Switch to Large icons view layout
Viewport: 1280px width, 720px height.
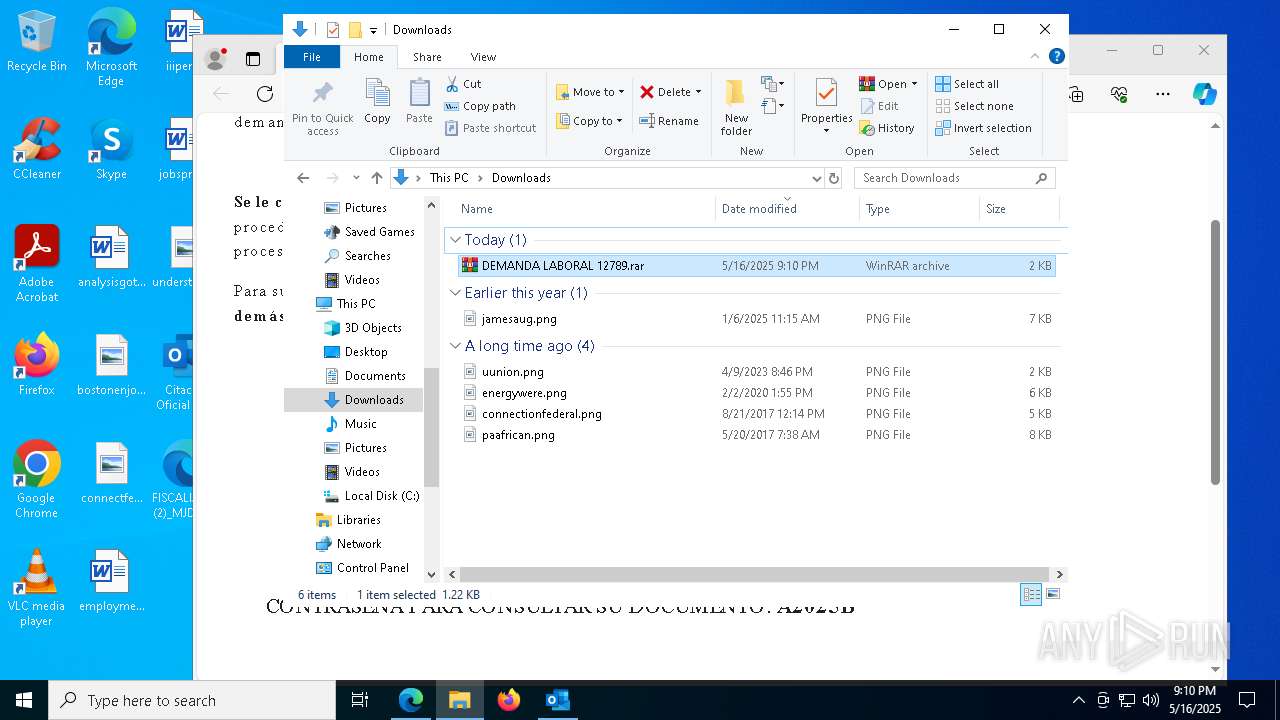(x=1052, y=594)
